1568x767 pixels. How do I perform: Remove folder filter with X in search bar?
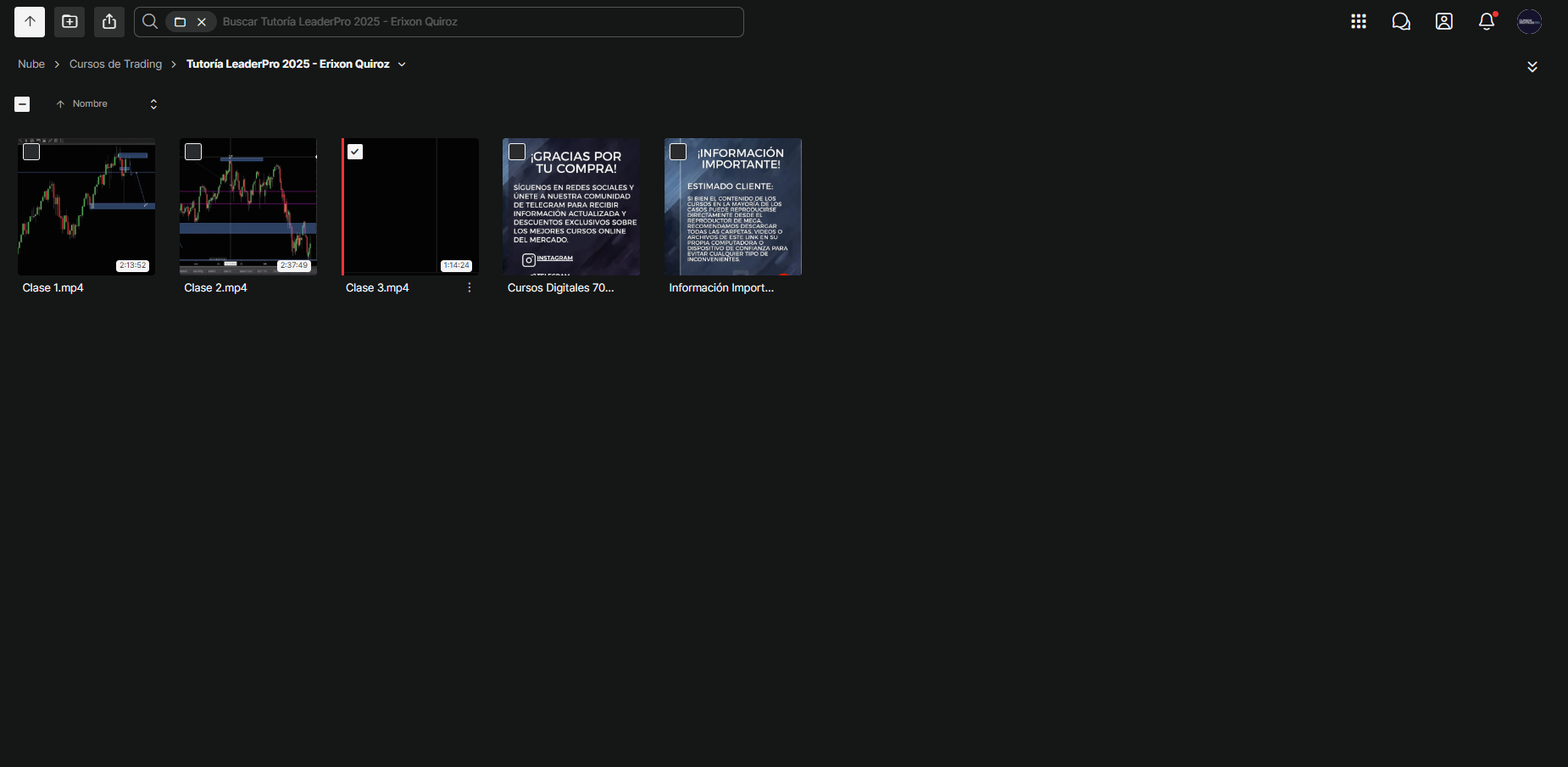(x=202, y=22)
